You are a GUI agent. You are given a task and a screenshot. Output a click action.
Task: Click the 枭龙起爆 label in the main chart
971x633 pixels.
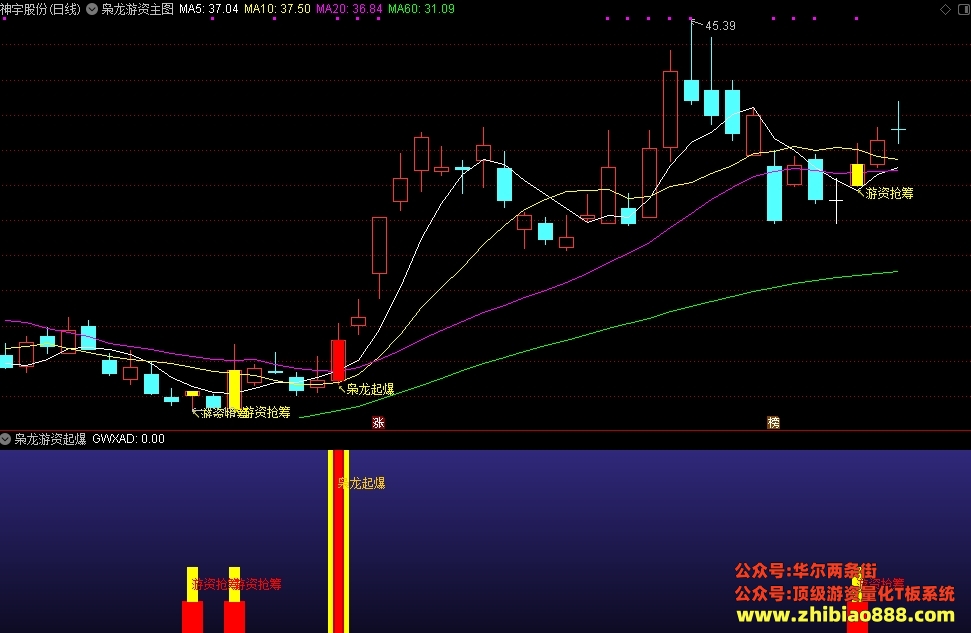point(370,389)
